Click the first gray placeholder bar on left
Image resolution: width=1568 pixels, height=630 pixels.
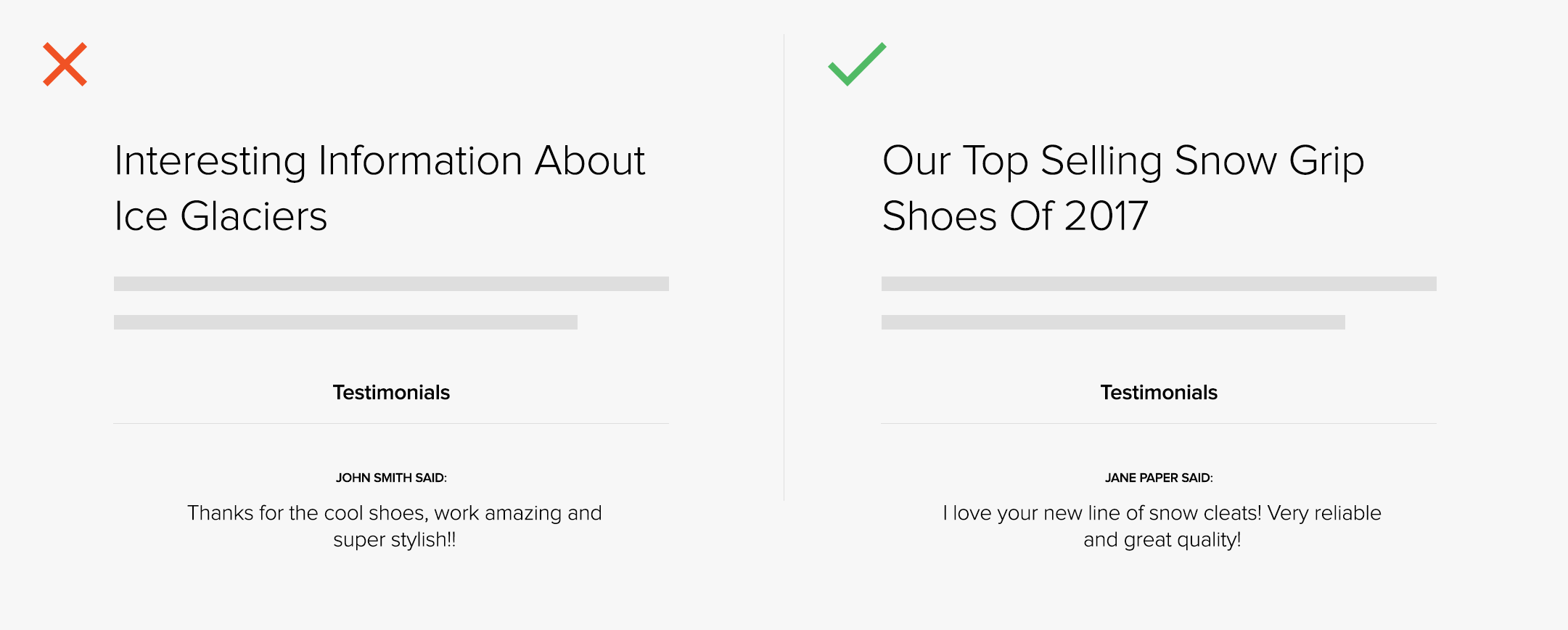[x=391, y=284]
